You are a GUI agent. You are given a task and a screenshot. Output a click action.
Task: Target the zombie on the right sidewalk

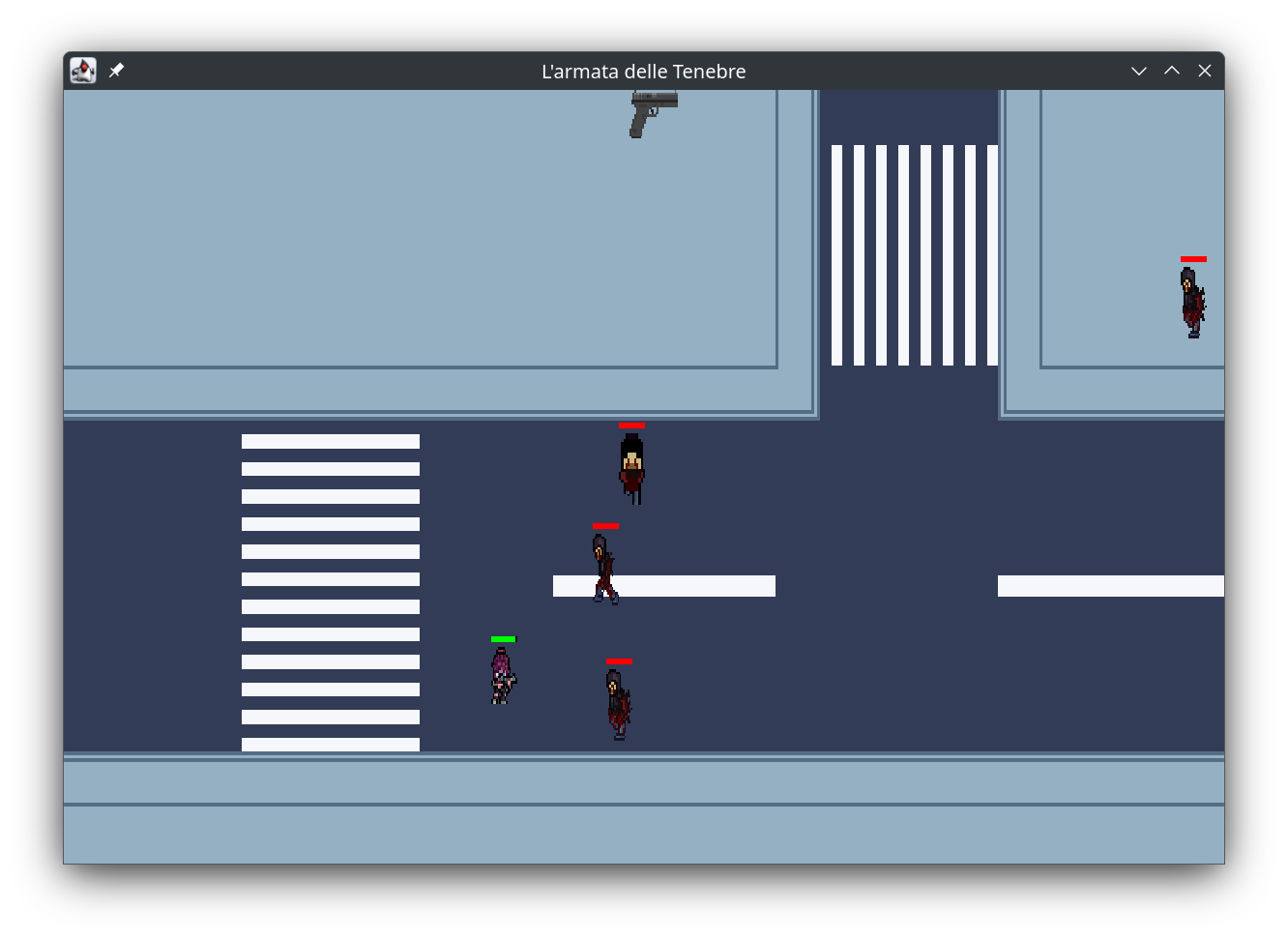pos(1192,302)
